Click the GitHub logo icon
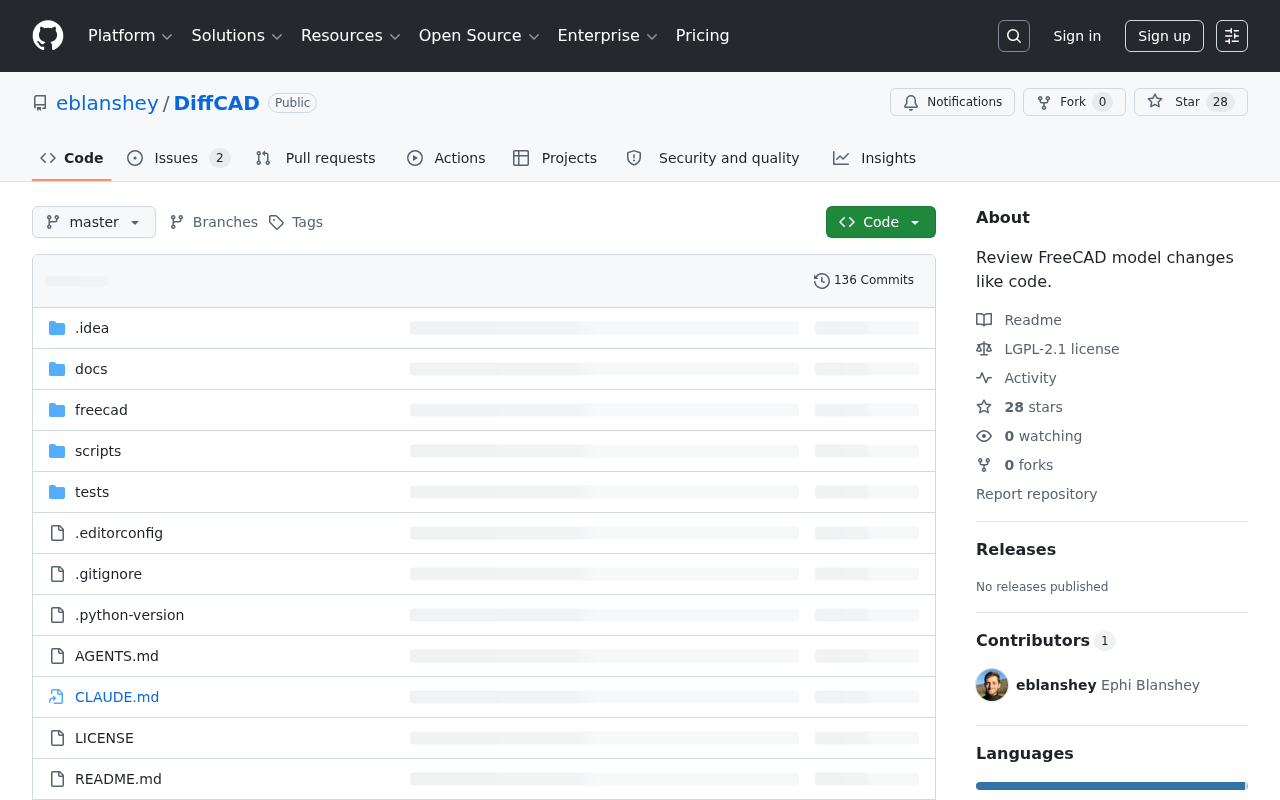Screen dimensions: 1280x800 tap(48, 36)
